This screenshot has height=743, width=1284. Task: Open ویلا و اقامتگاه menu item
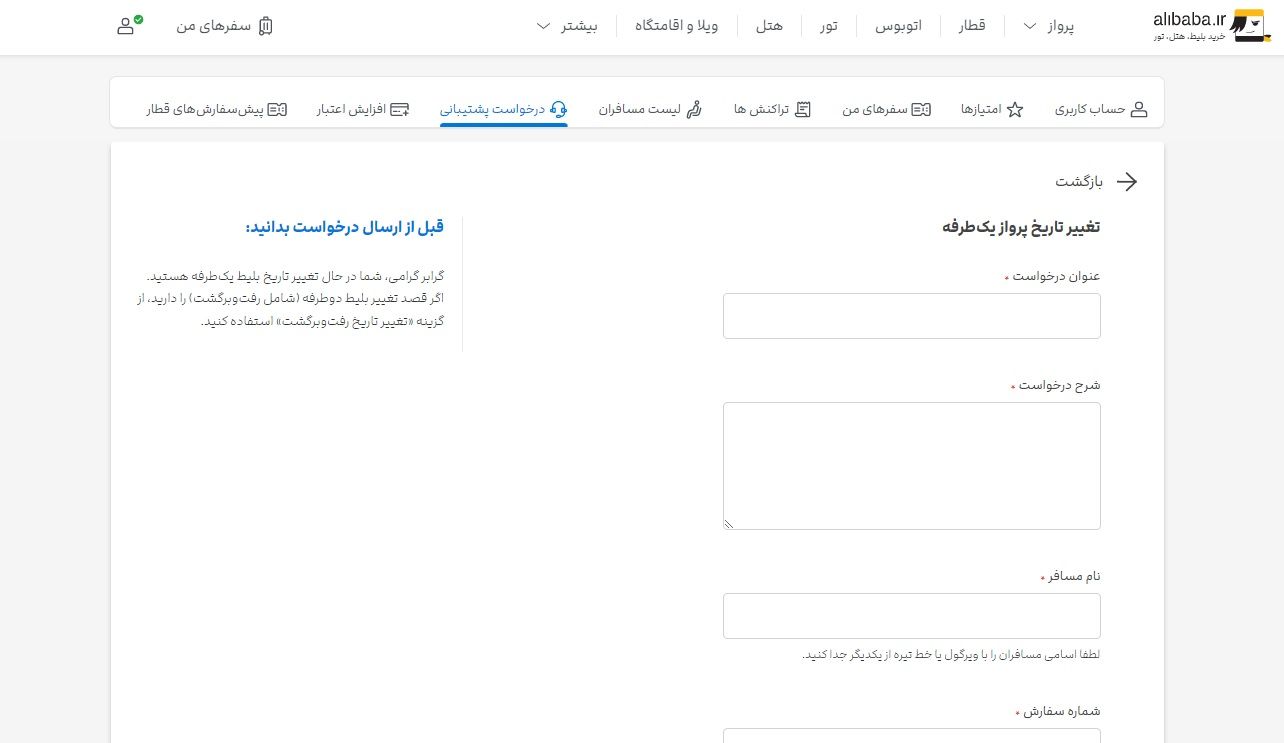coord(677,26)
